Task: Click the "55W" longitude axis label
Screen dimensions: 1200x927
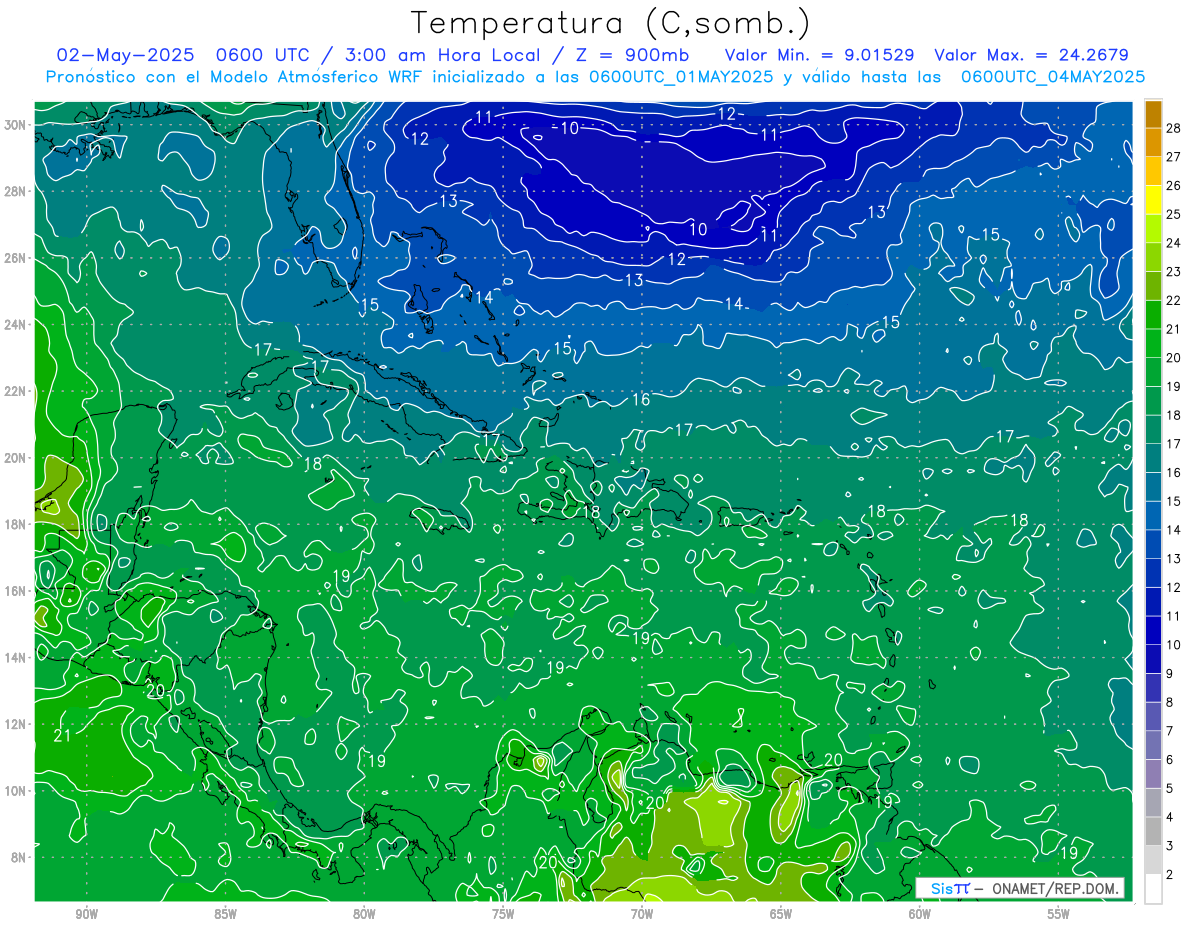Action: click(x=1059, y=914)
